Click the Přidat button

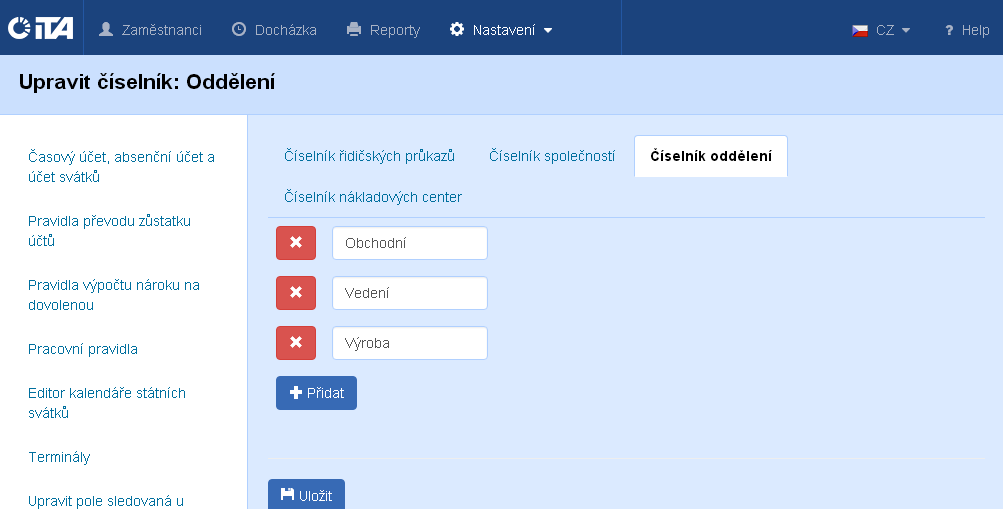[316, 393]
